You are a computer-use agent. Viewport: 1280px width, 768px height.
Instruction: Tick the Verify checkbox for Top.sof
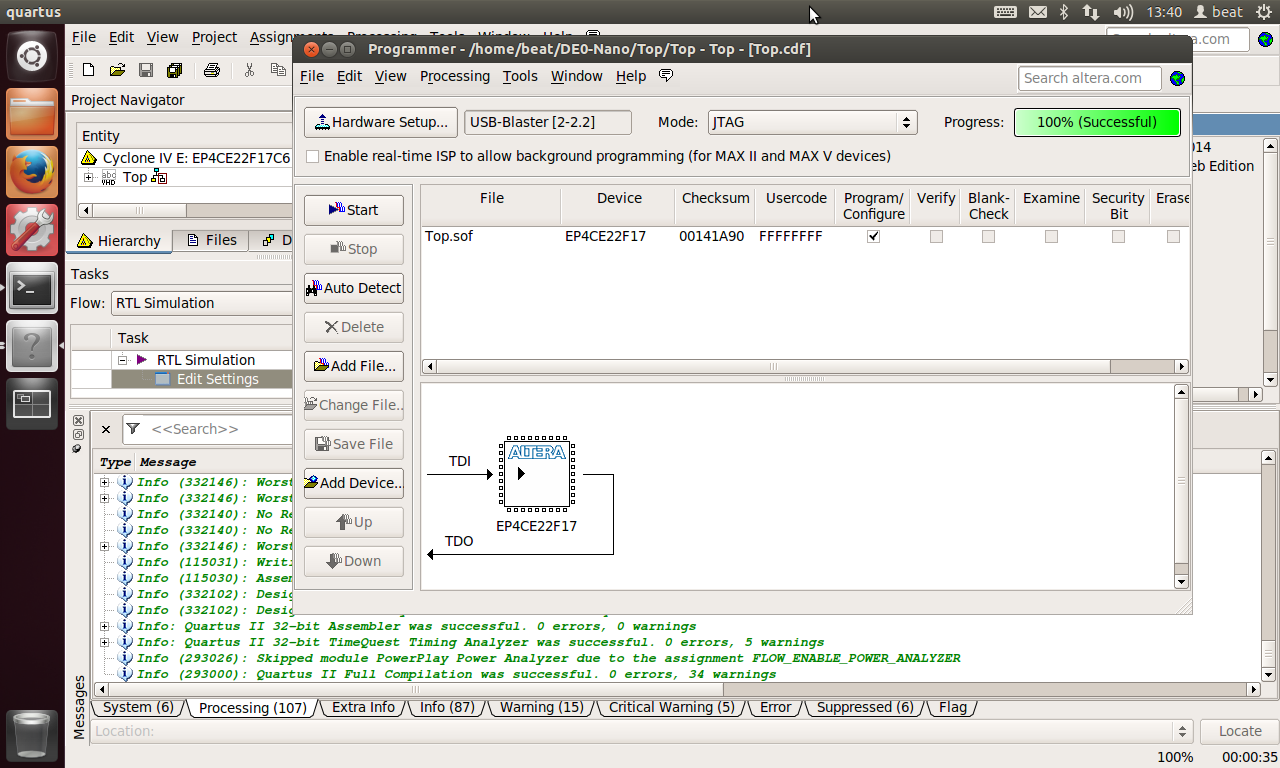(936, 237)
